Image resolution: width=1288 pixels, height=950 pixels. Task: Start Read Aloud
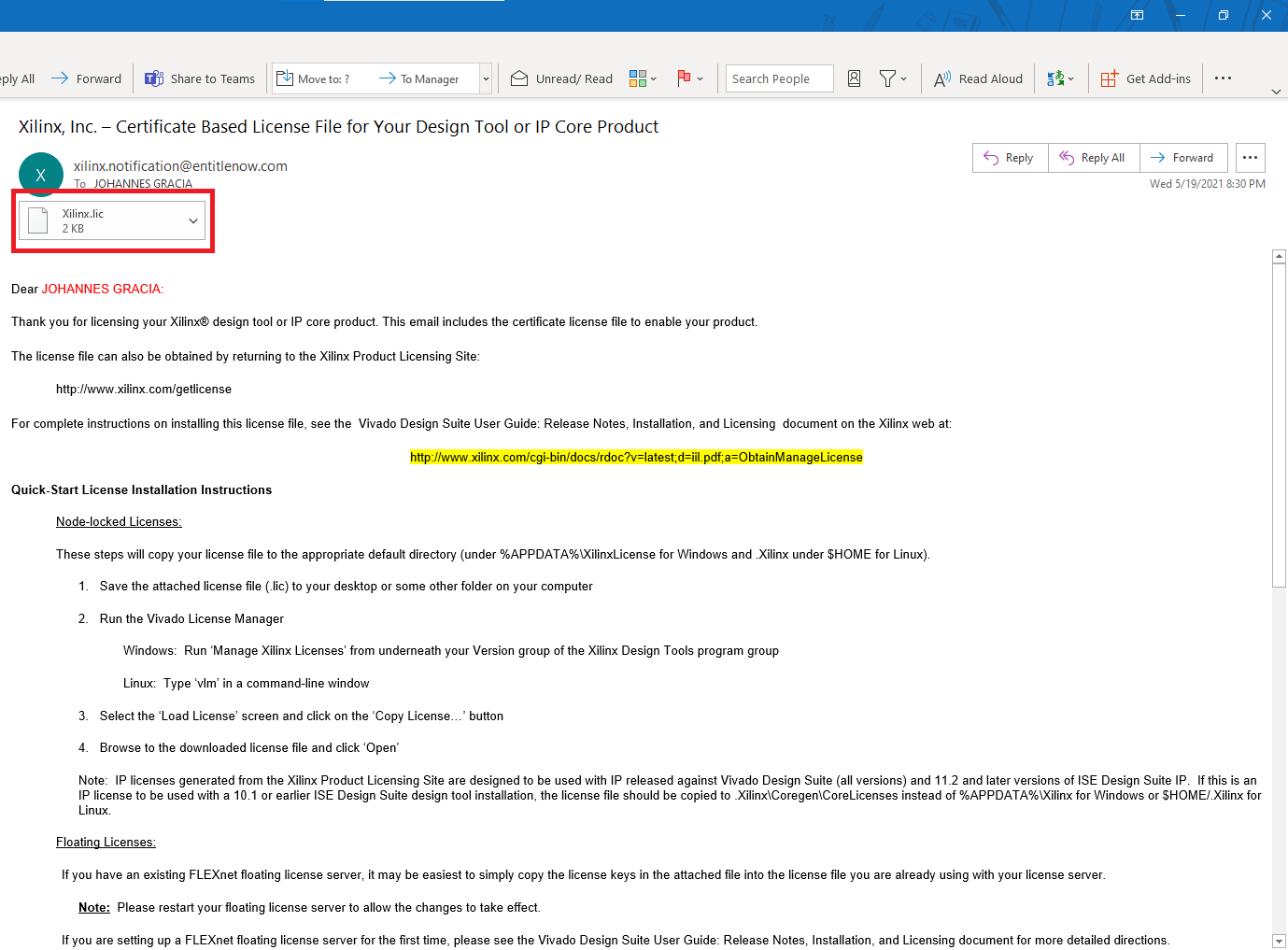click(x=978, y=78)
